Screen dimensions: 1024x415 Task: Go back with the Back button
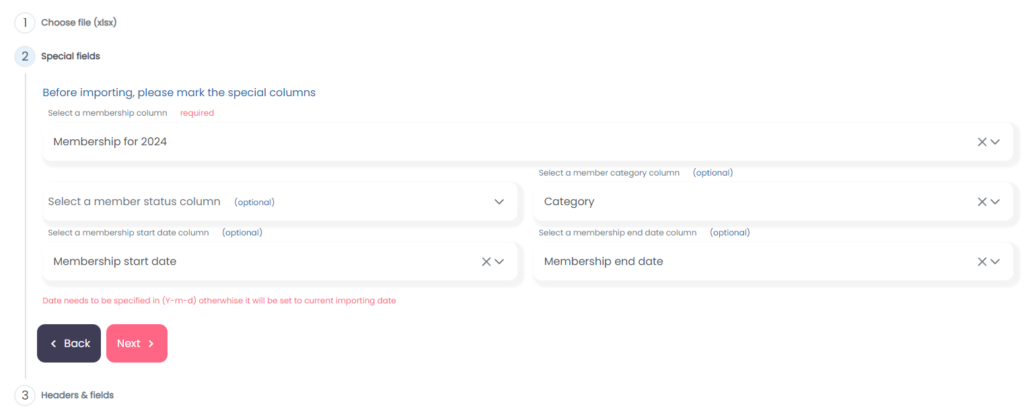pyautogui.click(x=69, y=343)
